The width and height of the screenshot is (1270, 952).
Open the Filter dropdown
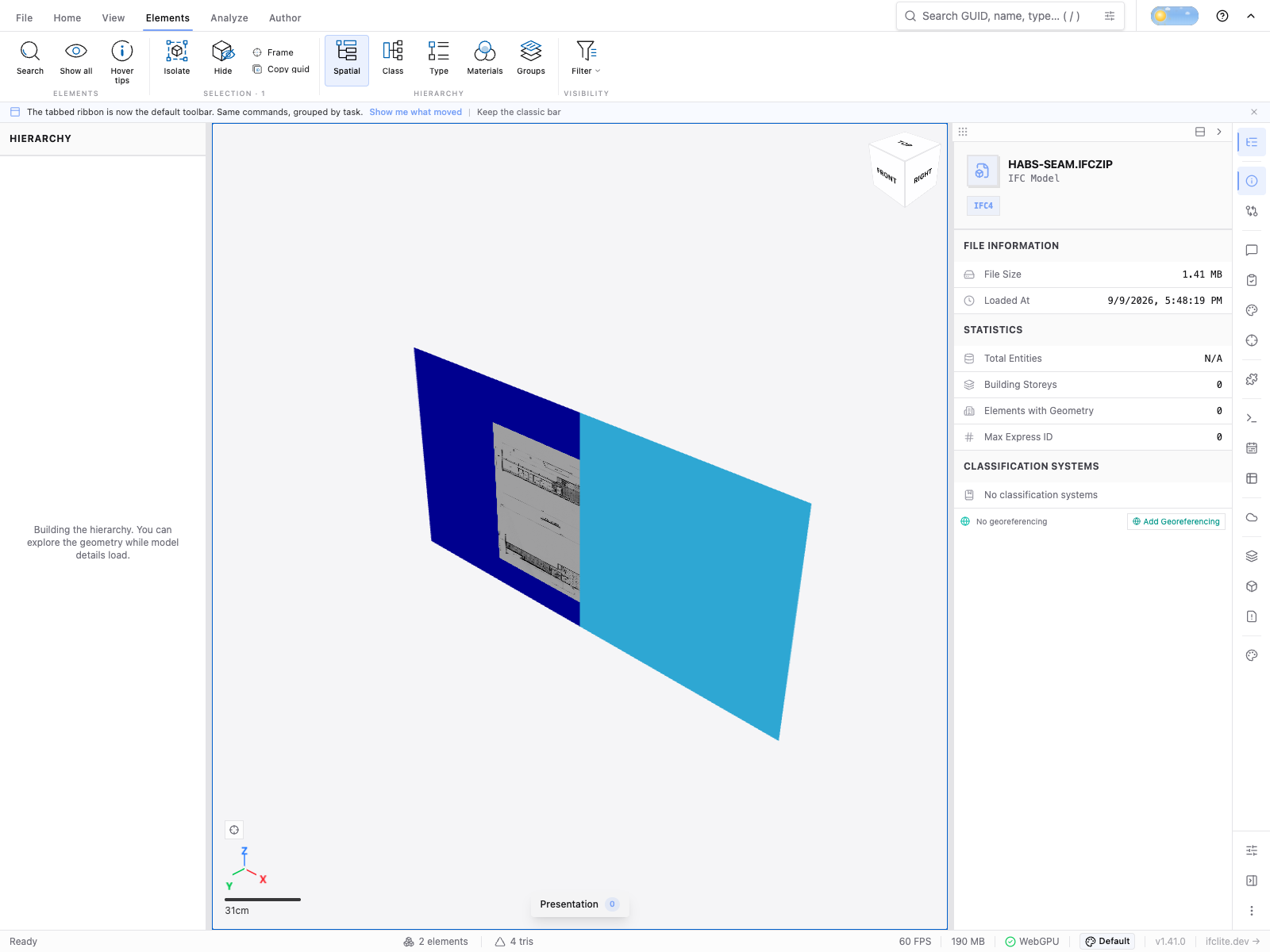pyautogui.click(x=586, y=59)
